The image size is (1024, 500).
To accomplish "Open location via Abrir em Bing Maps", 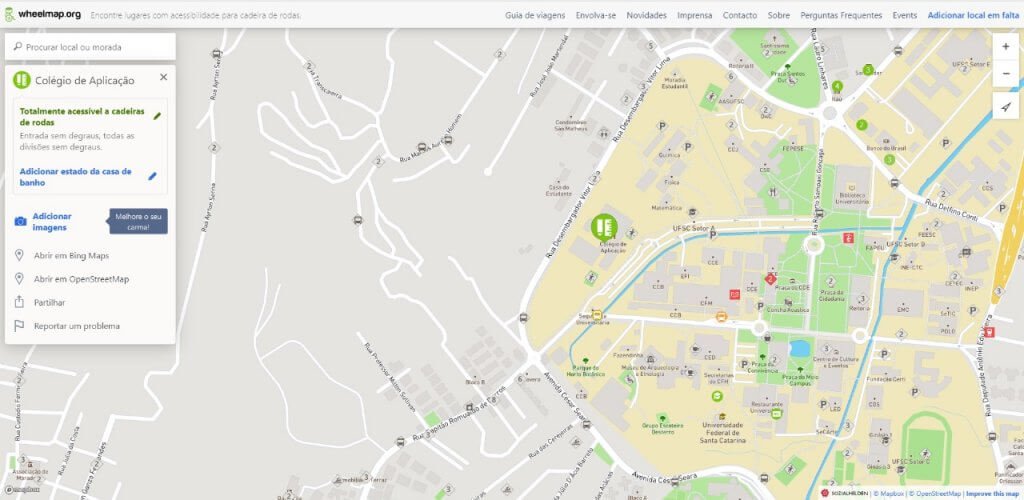I will [71, 255].
